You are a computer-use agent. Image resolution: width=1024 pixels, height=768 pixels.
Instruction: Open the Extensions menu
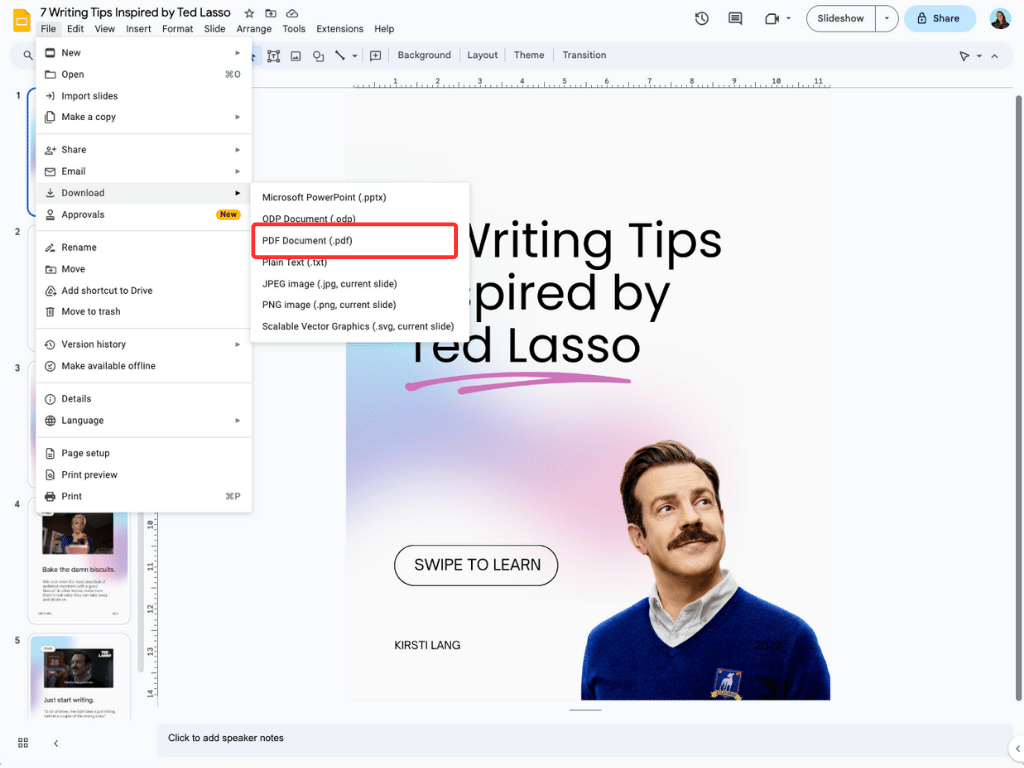coord(340,29)
